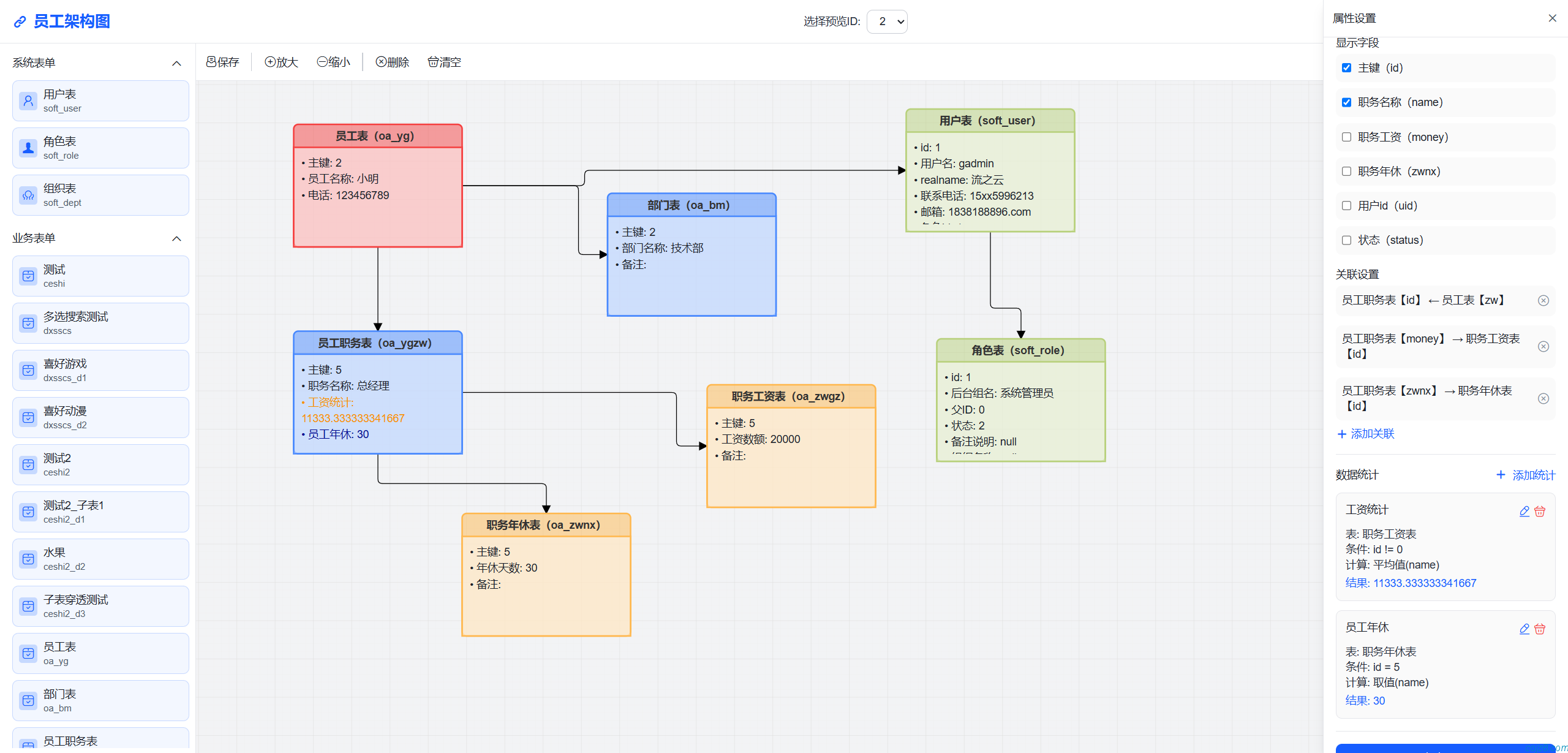1568x753 pixels.
Task: Remove the 员工职务表【id】←员工表【zw】 relation
Action: pyautogui.click(x=1543, y=300)
